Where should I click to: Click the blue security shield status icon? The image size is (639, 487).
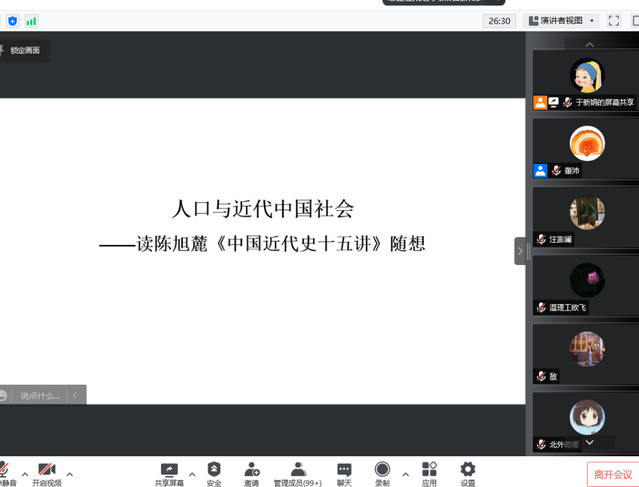pyautogui.click(x=13, y=21)
